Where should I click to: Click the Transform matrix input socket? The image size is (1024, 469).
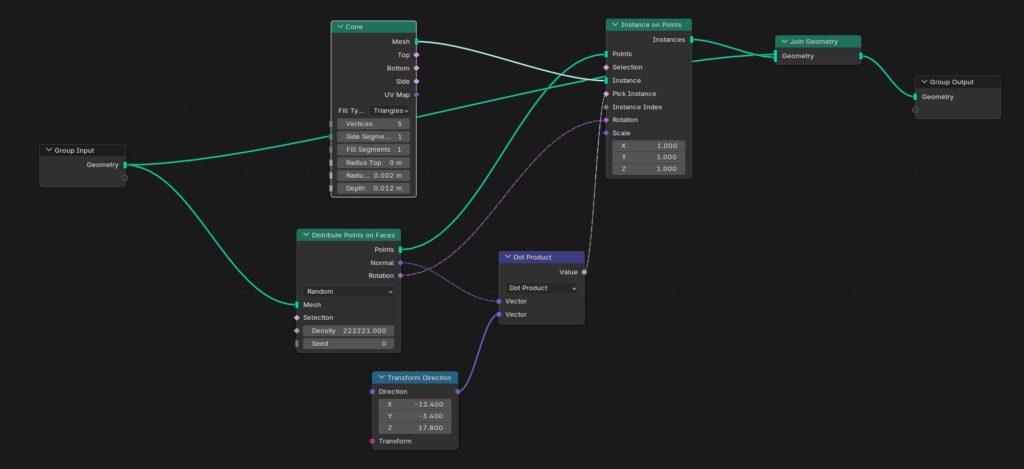[x=372, y=441]
